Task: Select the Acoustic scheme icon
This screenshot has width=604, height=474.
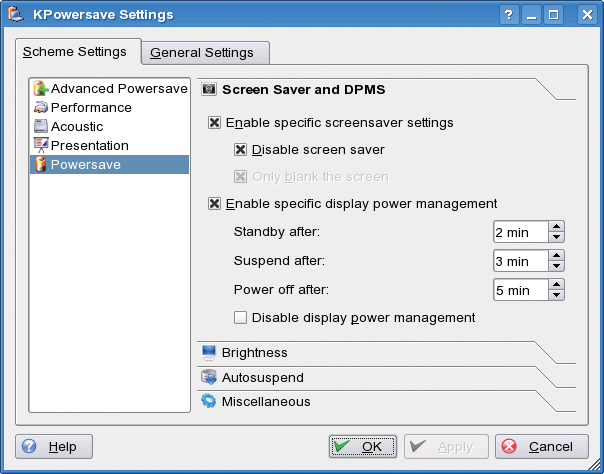Action: click(40, 126)
